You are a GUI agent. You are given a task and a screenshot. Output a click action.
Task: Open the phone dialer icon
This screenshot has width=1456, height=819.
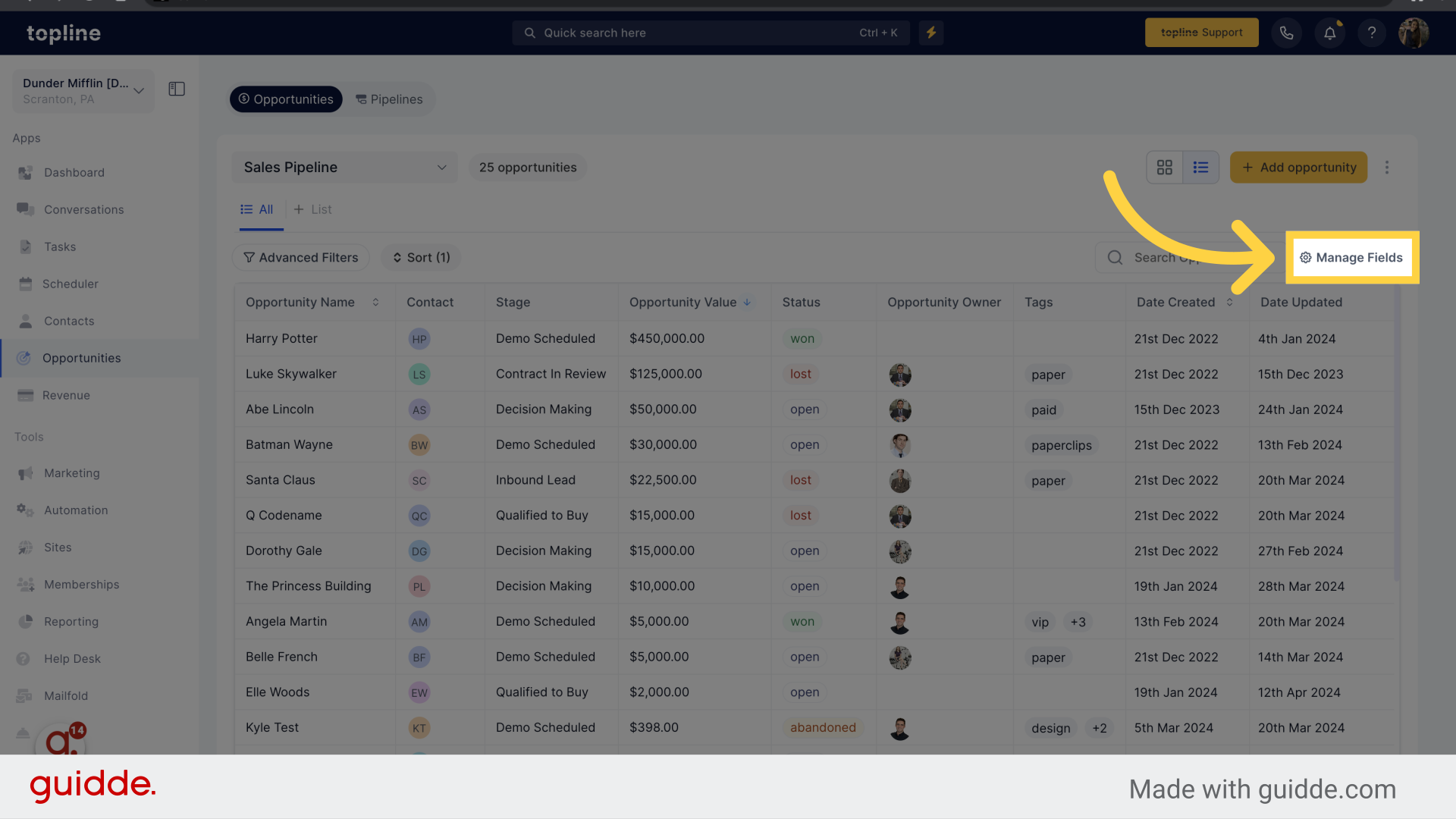pyautogui.click(x=1287, y=33)
